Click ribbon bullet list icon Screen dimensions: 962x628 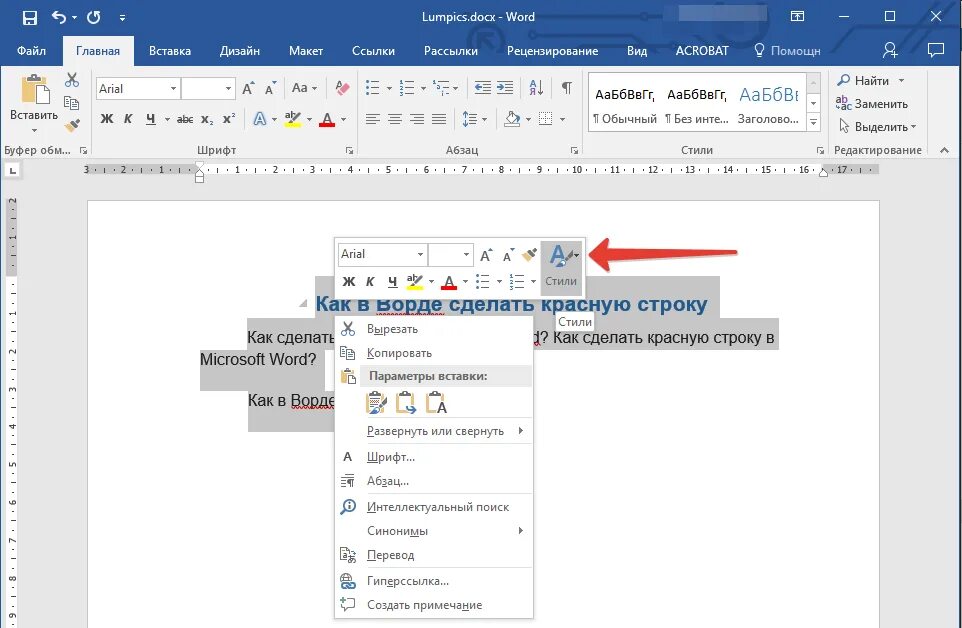(372, 88)
